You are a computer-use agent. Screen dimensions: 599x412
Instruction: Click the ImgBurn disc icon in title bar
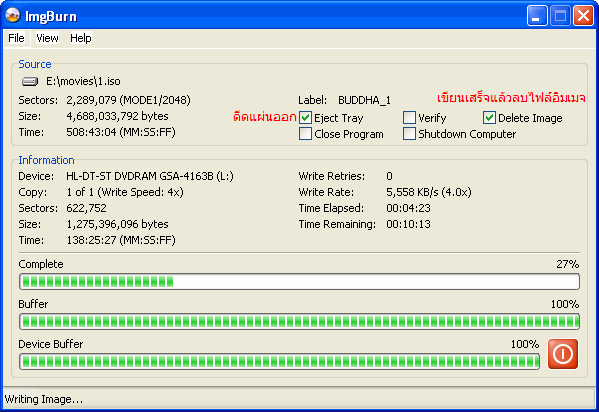[x=13, y=16]
